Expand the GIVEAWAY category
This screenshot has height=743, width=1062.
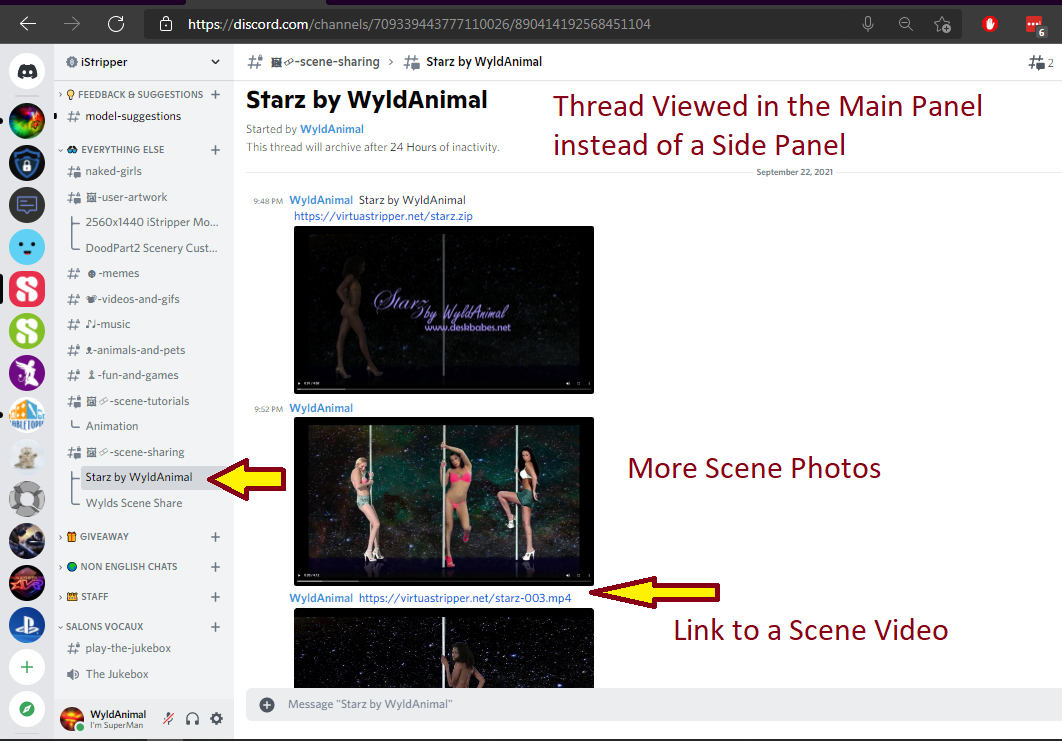[x=103, y=537]
